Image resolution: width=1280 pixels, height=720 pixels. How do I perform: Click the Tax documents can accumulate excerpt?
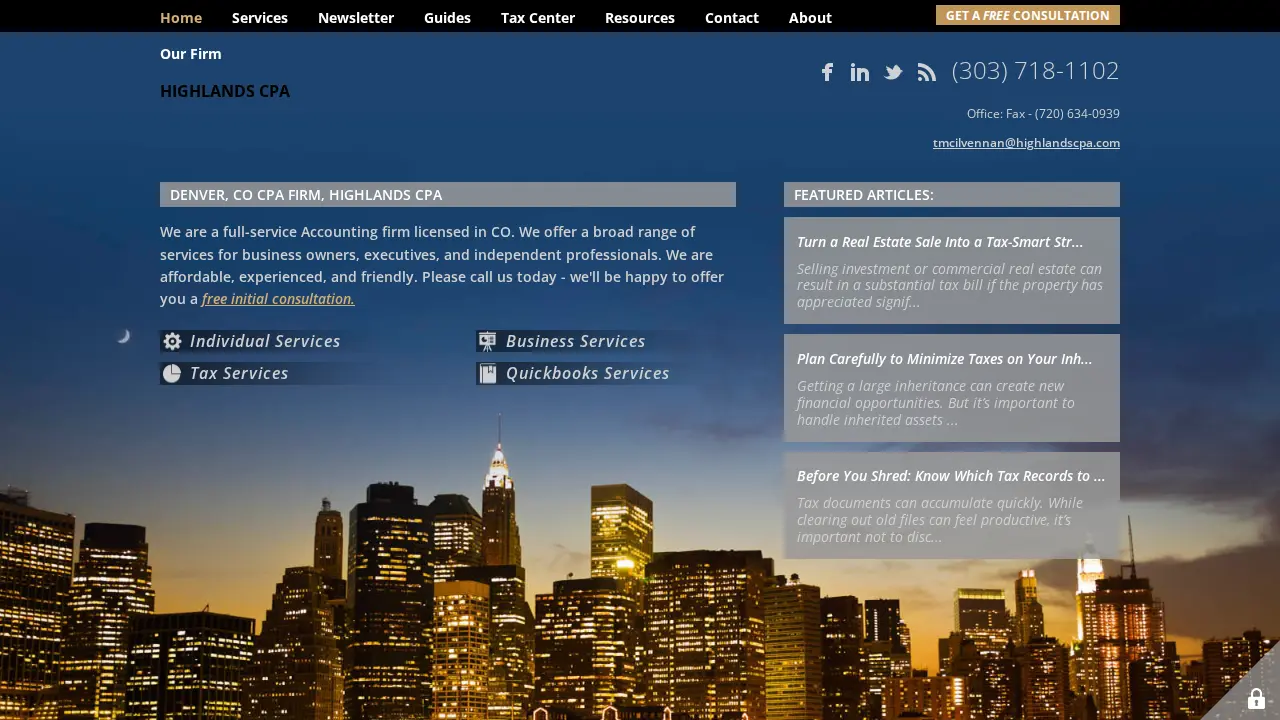point(940,520)
